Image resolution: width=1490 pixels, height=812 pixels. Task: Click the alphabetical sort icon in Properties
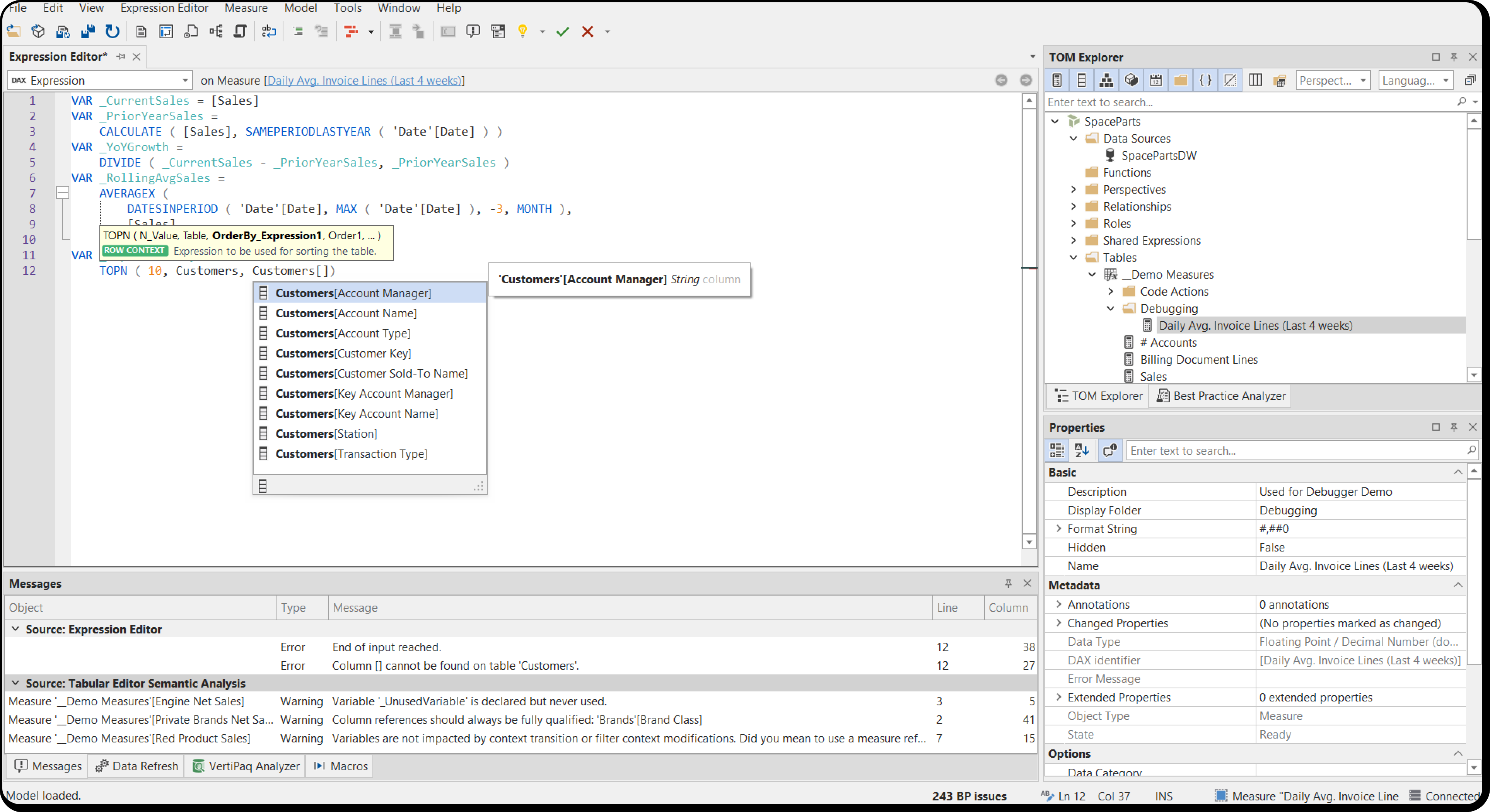(x=1082, y=450)
